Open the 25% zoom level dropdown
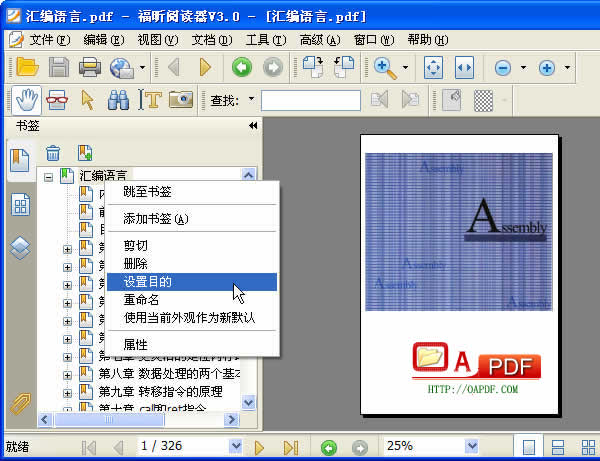600x461 pixels. click(472, 446)
